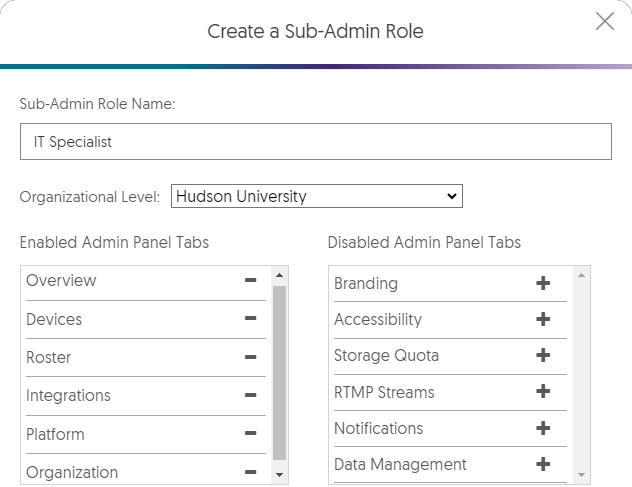Click up arrow of Disabled tabs scrollbar

(x=583, y=274)
